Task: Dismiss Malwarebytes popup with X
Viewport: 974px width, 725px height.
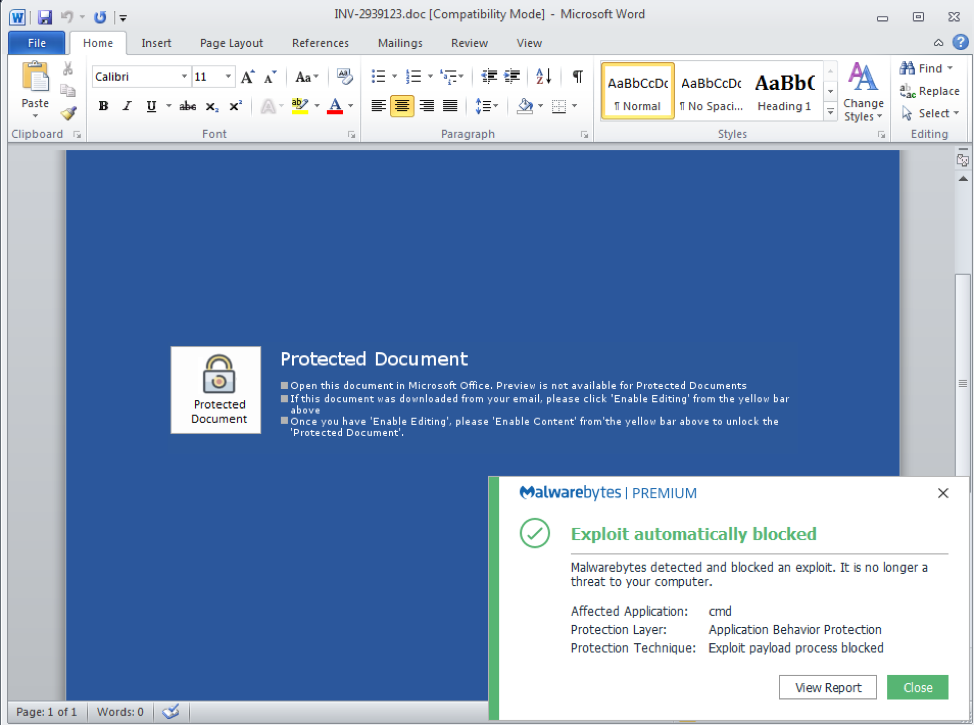Action: click(943, 493)
